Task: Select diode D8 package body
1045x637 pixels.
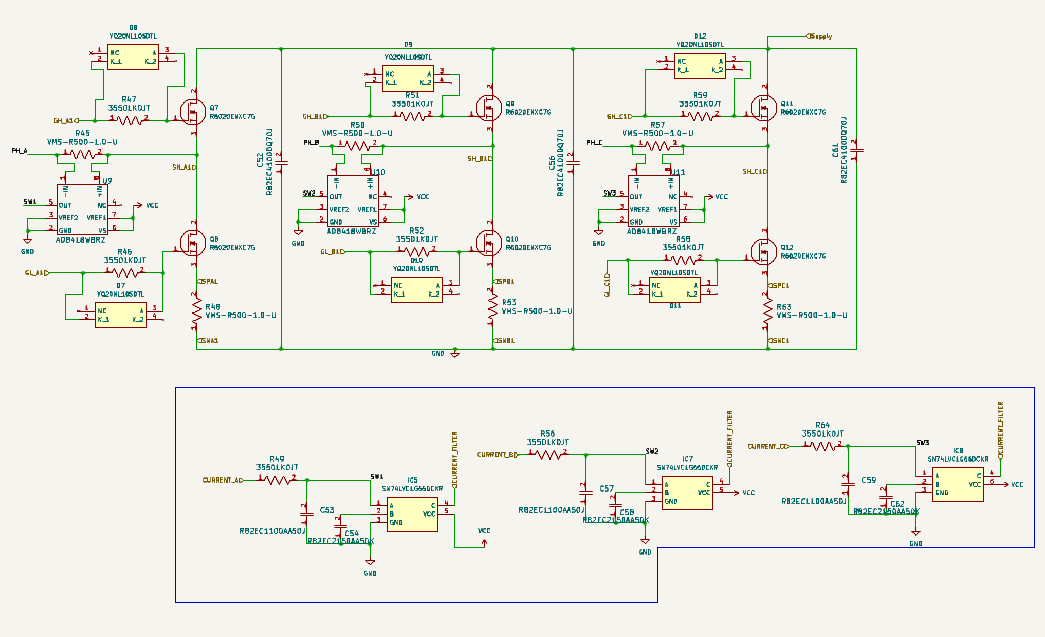Action: (133, 57)
